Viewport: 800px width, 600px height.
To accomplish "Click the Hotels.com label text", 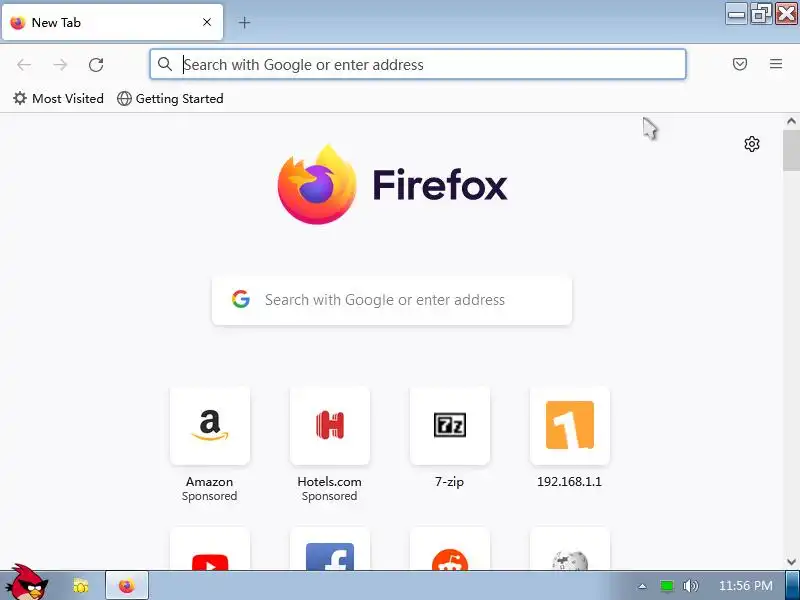I will click(x=330, y=482).
